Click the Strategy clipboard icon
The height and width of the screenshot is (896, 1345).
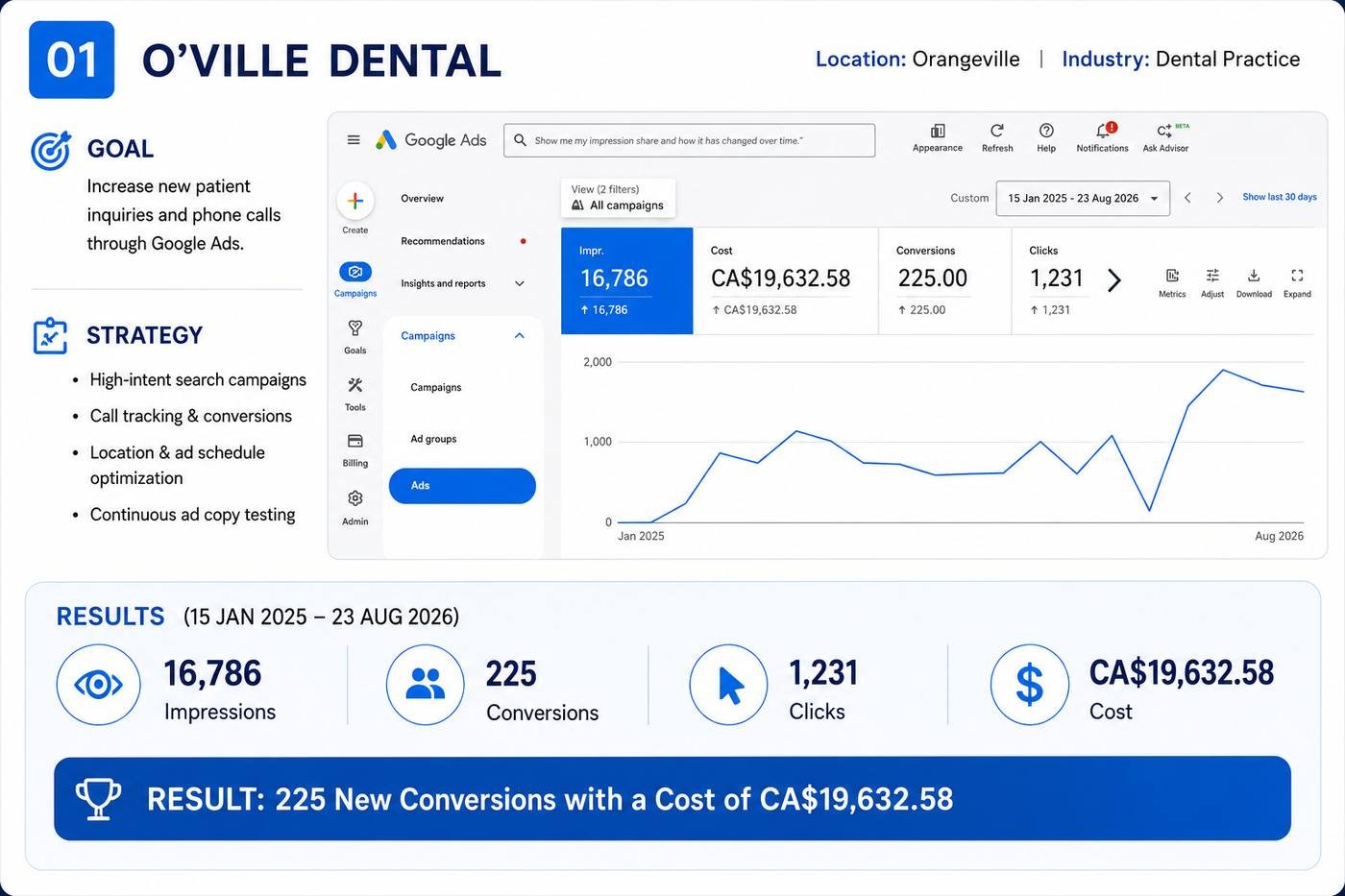pyautogui.click(x=50, y=336)
